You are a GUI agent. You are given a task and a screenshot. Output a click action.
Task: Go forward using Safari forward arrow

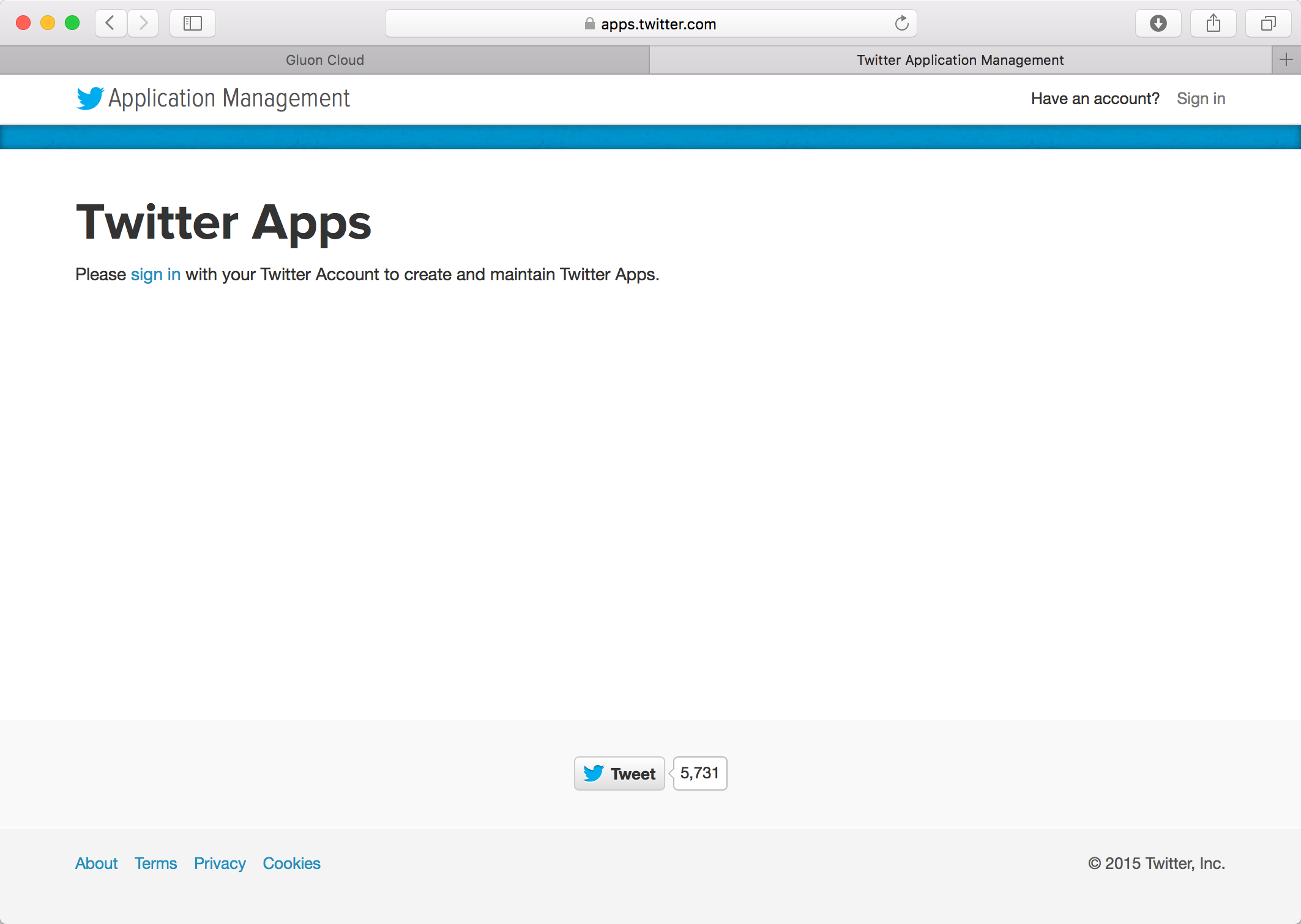pyautogui.click(x=143, y=23)
